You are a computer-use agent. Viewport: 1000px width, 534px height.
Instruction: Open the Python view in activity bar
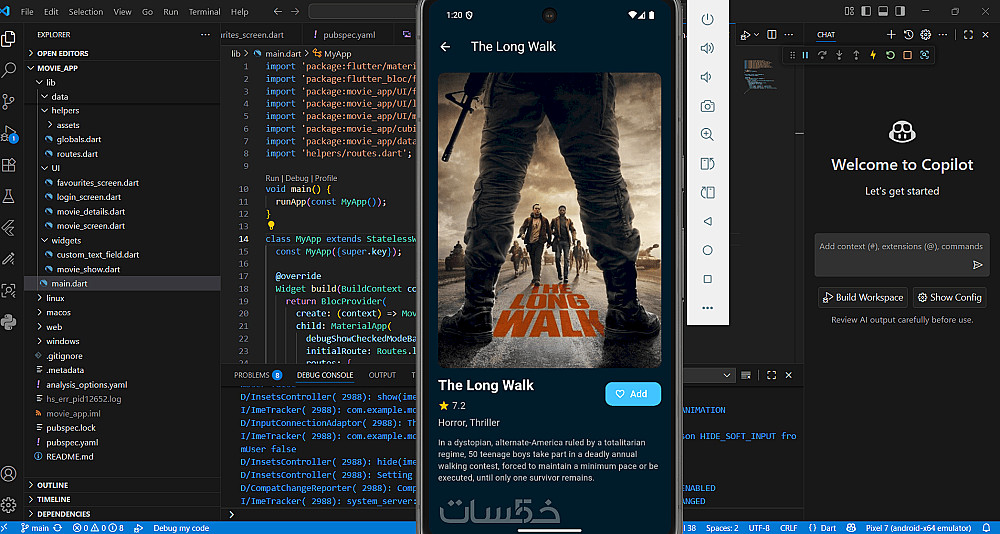point(9,322)
